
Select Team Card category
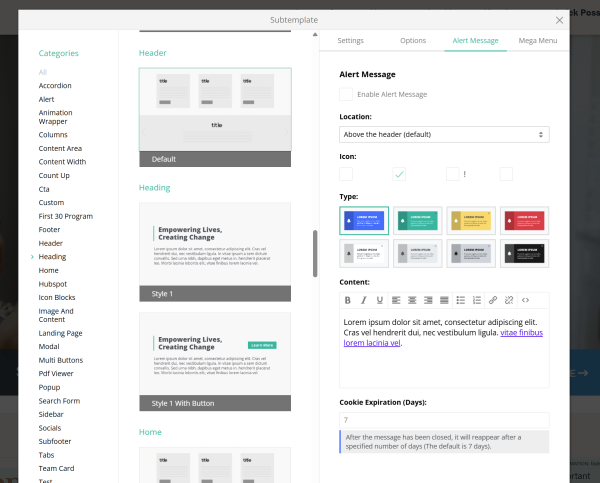pyautogui.click(x=56, y=468)
